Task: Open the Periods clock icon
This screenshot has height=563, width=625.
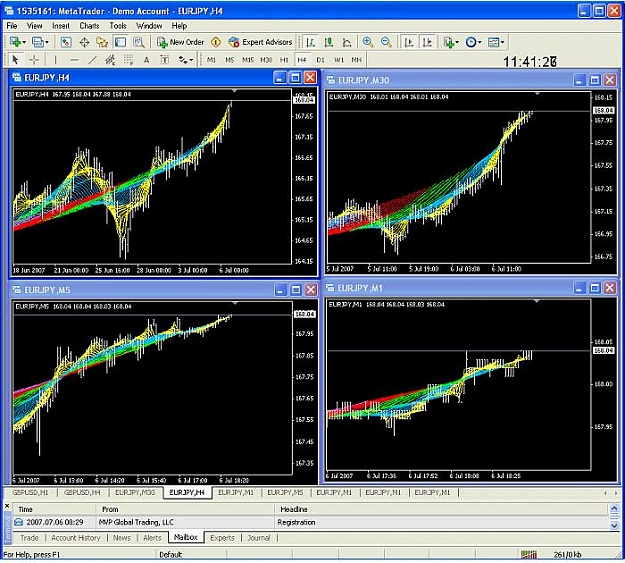Action: point(471,42)
